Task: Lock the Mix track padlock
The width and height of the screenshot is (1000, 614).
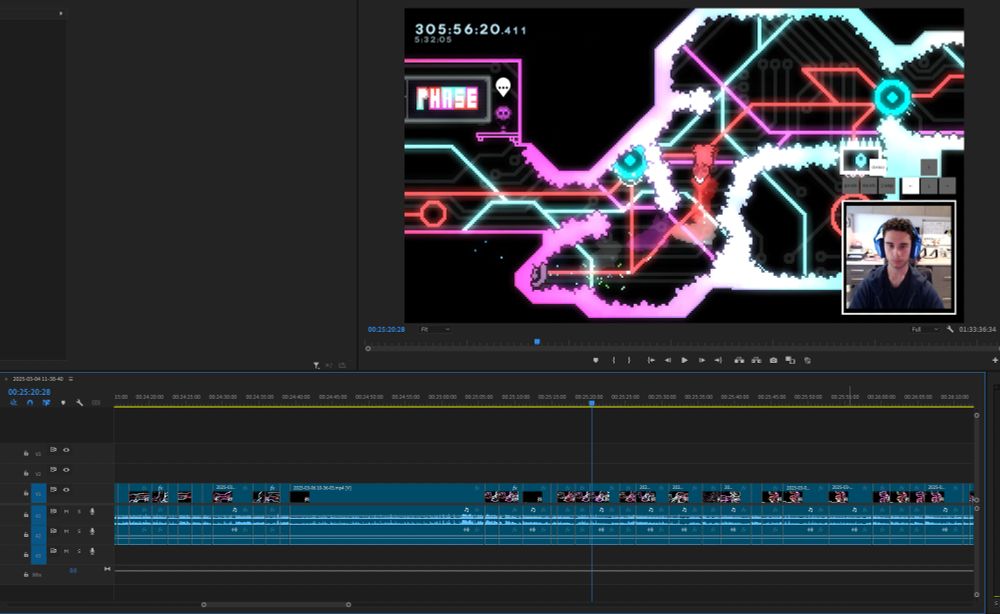Action: [x=26, y=574]
